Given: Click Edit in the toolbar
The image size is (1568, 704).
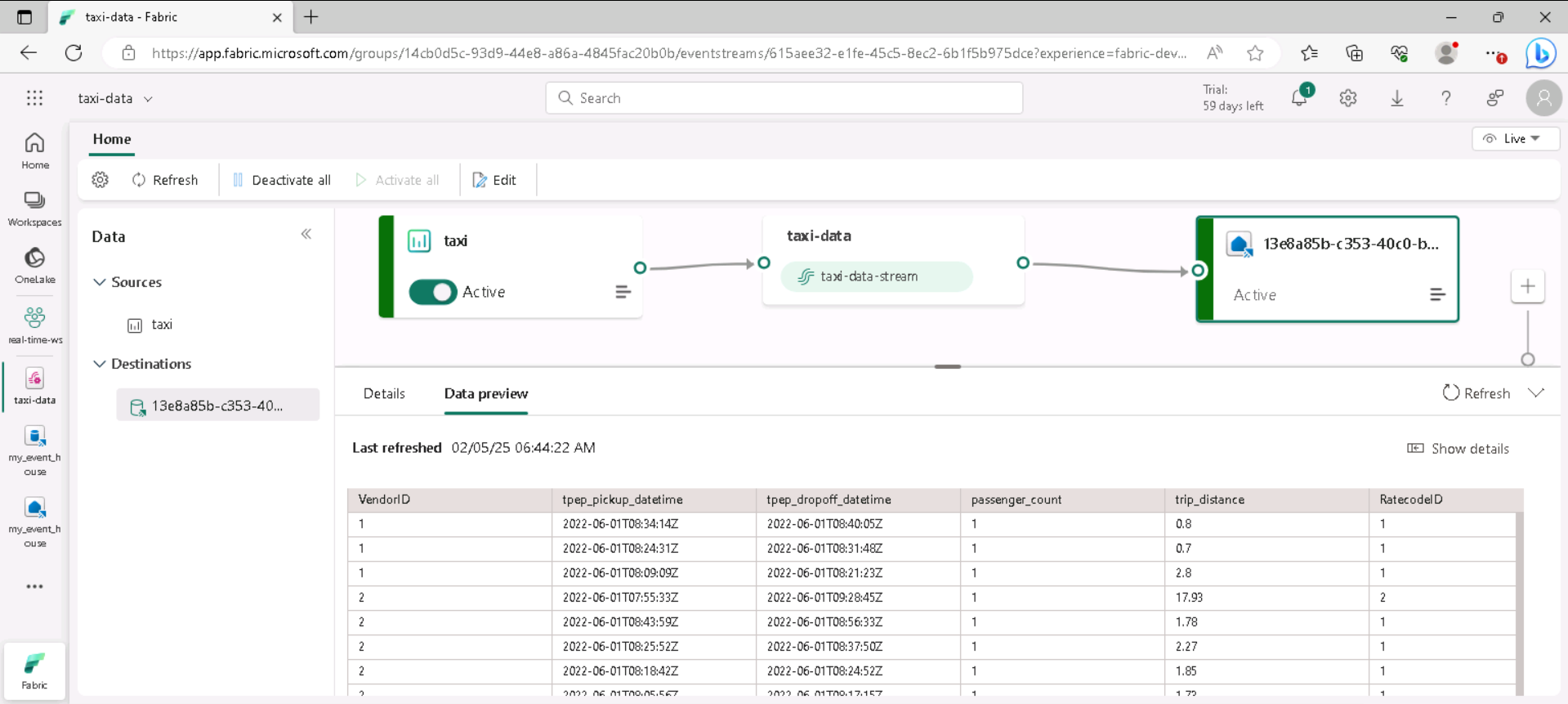Looking at the screenshot, I should click(x=494, y=180).
